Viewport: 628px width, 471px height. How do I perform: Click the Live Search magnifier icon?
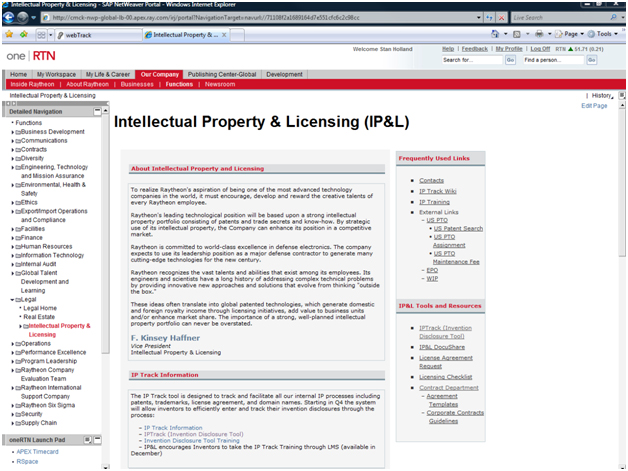click(613, 17)
